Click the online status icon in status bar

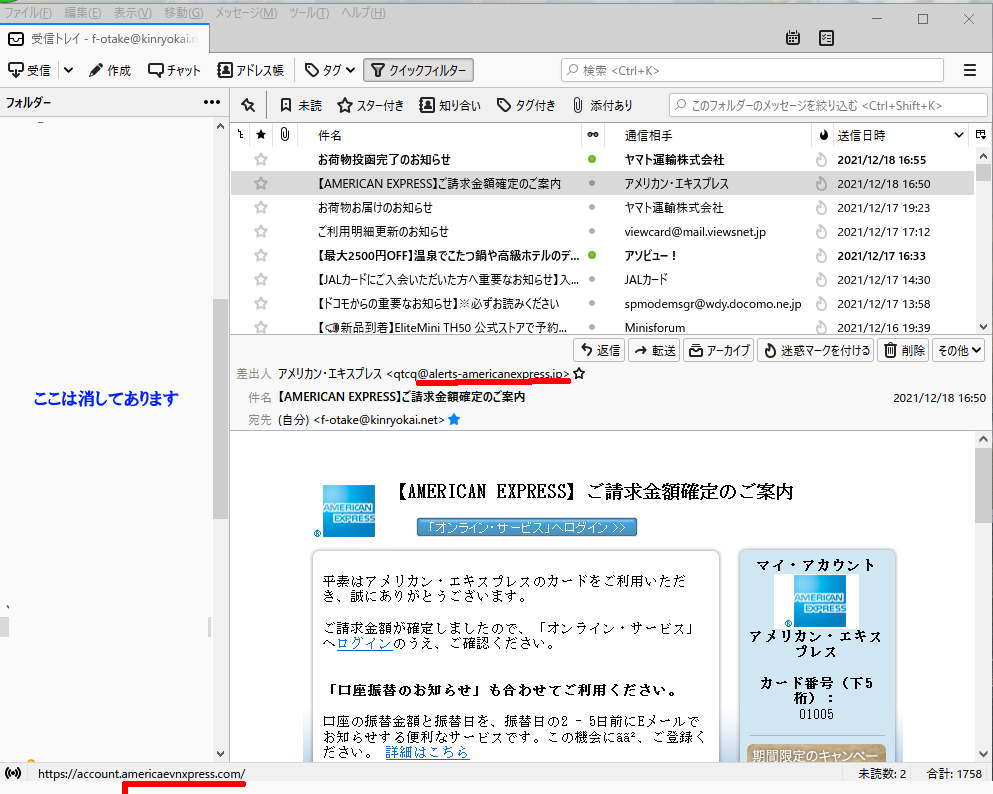coord(13,773)
